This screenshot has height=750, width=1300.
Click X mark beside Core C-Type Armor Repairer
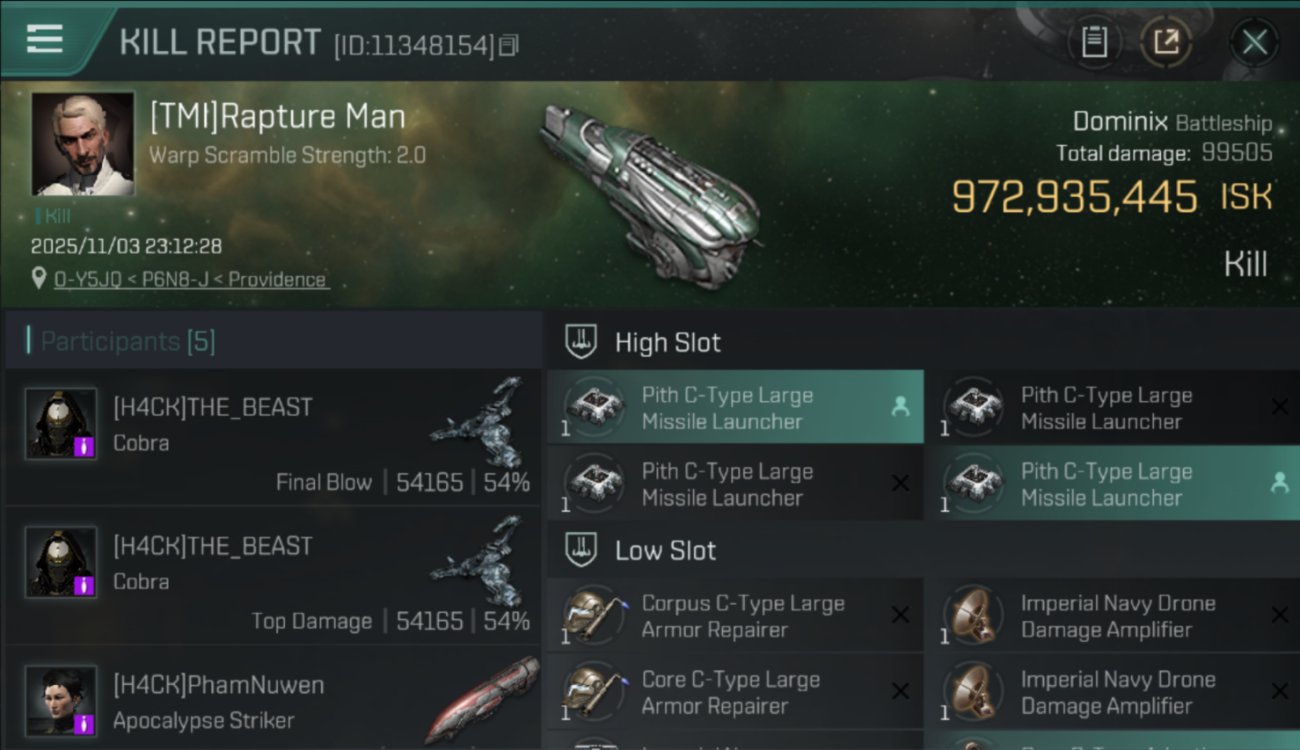900,692
